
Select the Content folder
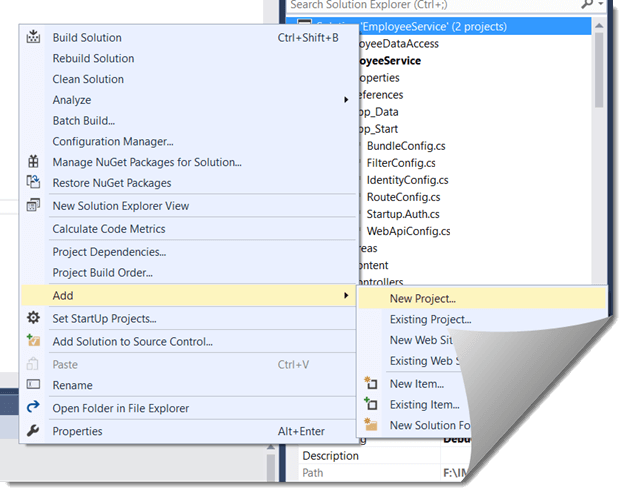point(373,266)
